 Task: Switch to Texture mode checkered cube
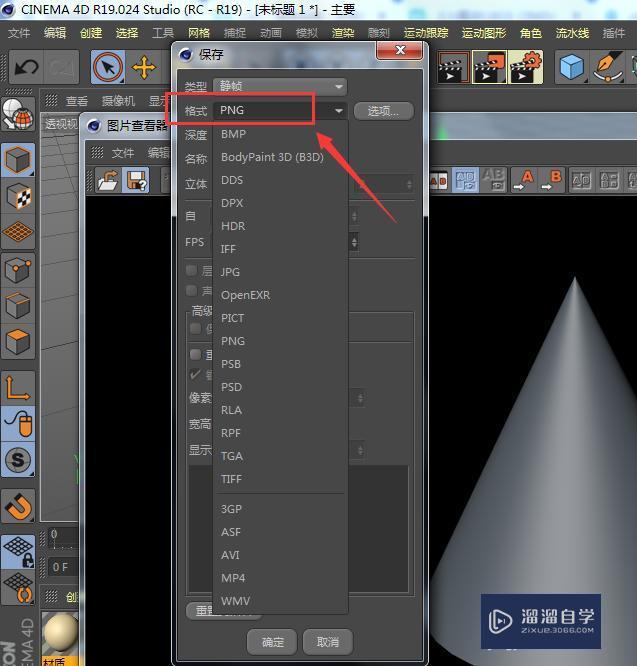tap(18, 196)
